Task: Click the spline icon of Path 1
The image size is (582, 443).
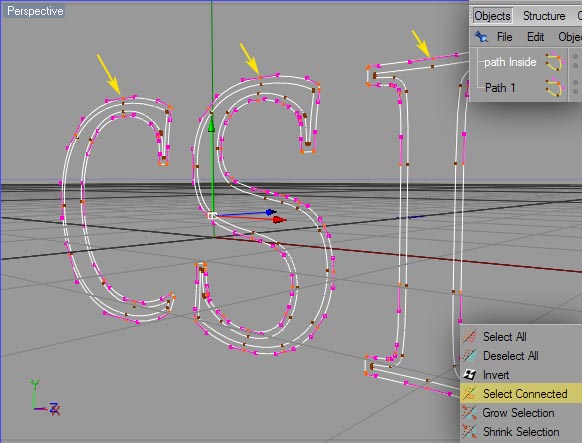Action: coord(554,88)
